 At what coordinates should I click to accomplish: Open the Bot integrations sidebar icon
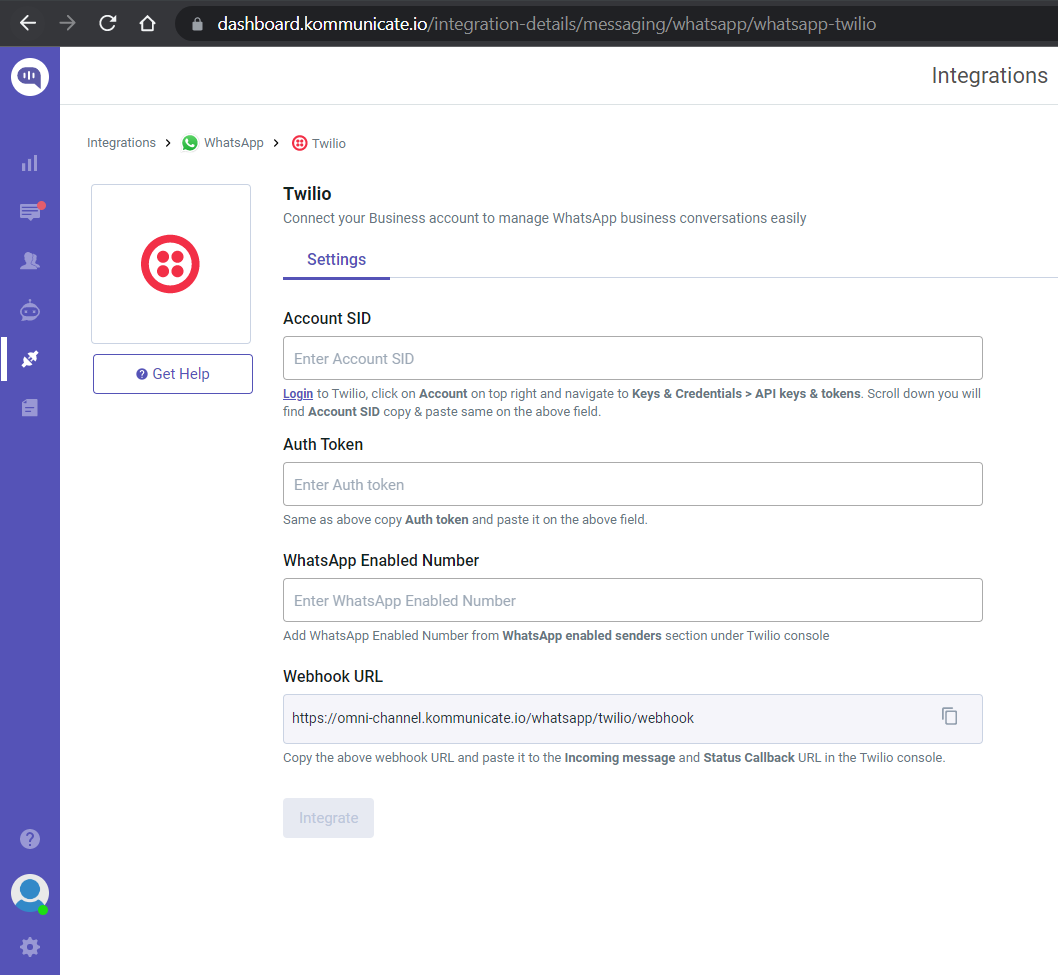[30, 310]
